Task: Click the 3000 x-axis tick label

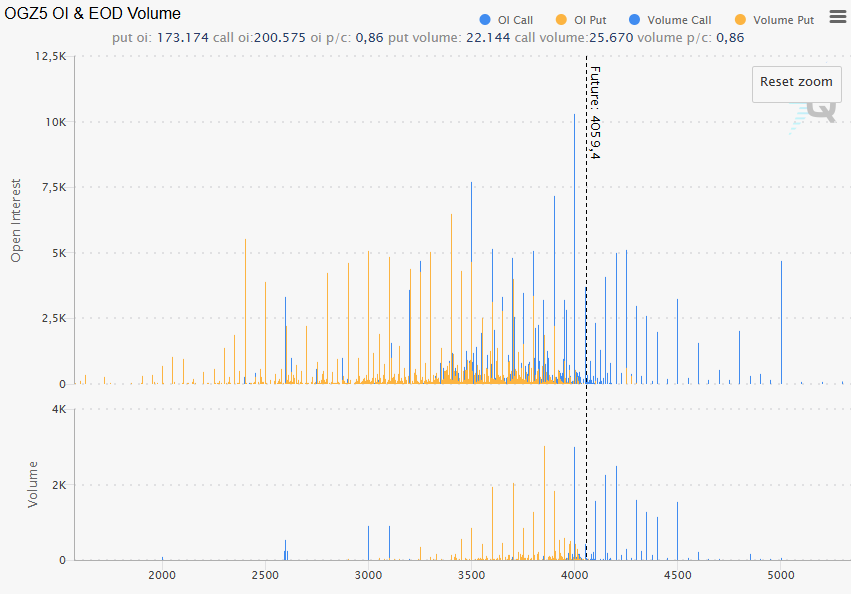Action: click(368, 575)
